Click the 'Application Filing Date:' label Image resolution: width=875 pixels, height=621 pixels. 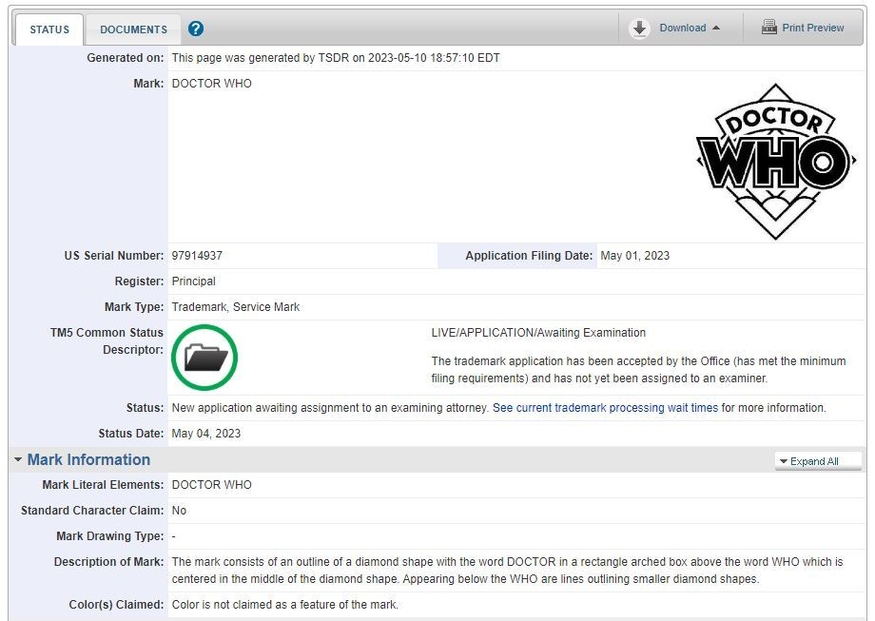point(529,256)
